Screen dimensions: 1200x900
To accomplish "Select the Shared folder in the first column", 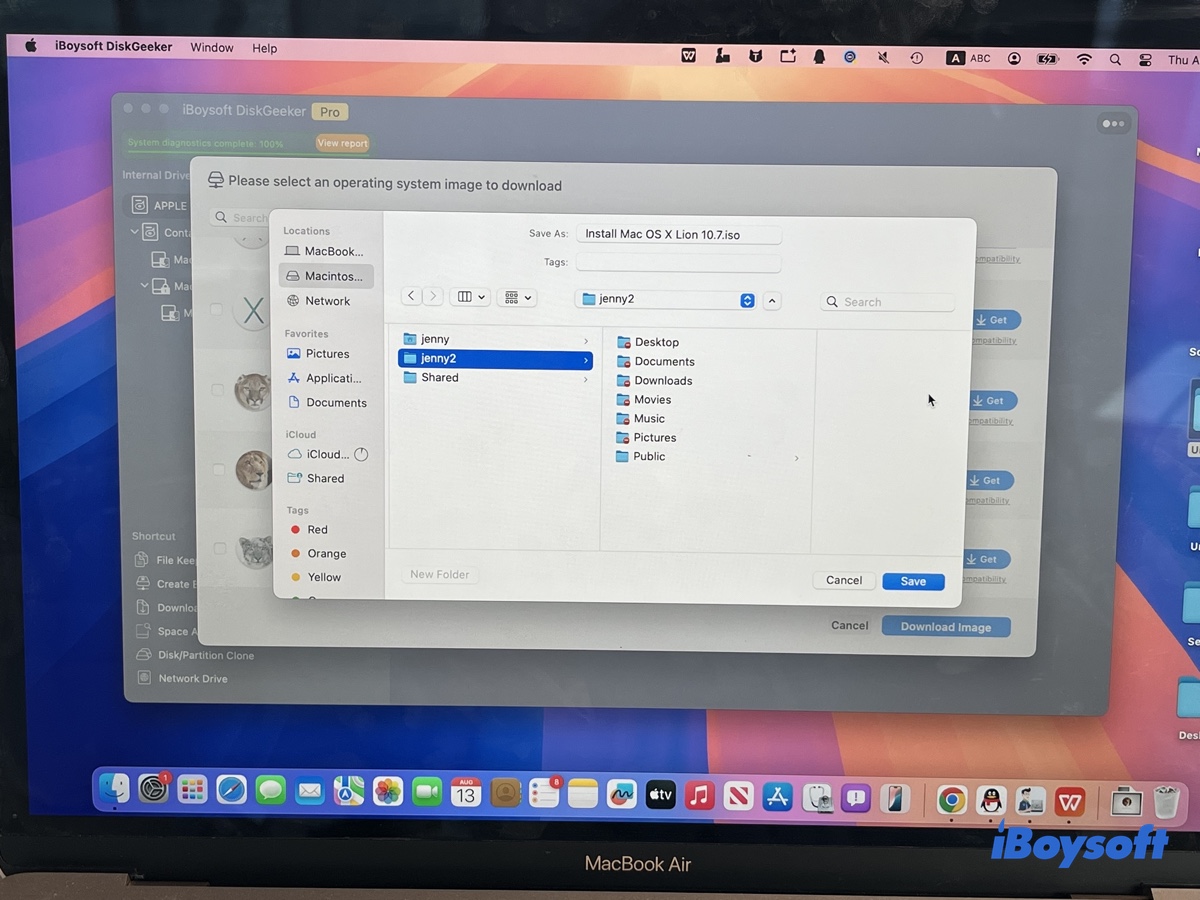I will point(495,378).
